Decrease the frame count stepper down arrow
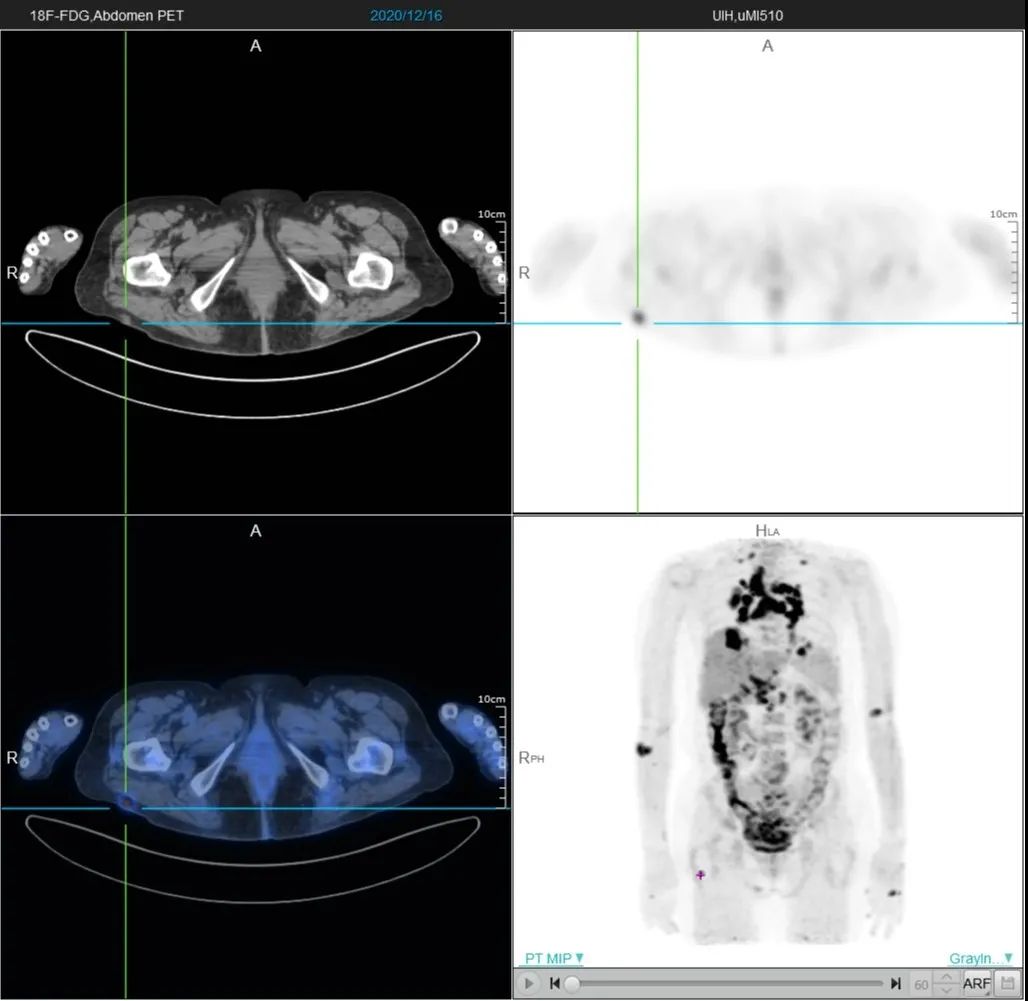 point(946,990)
